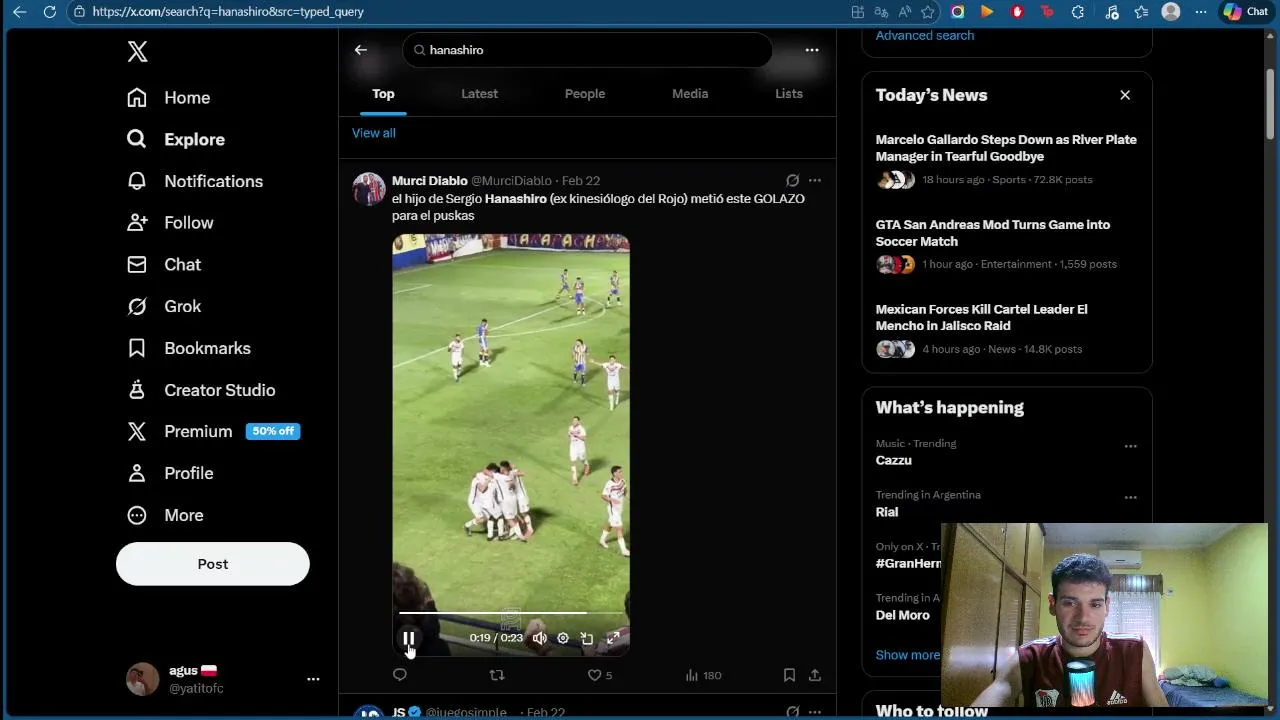Click the browser address bar URL
This screenshot has height=720, width=1280.
pos(228,12)
